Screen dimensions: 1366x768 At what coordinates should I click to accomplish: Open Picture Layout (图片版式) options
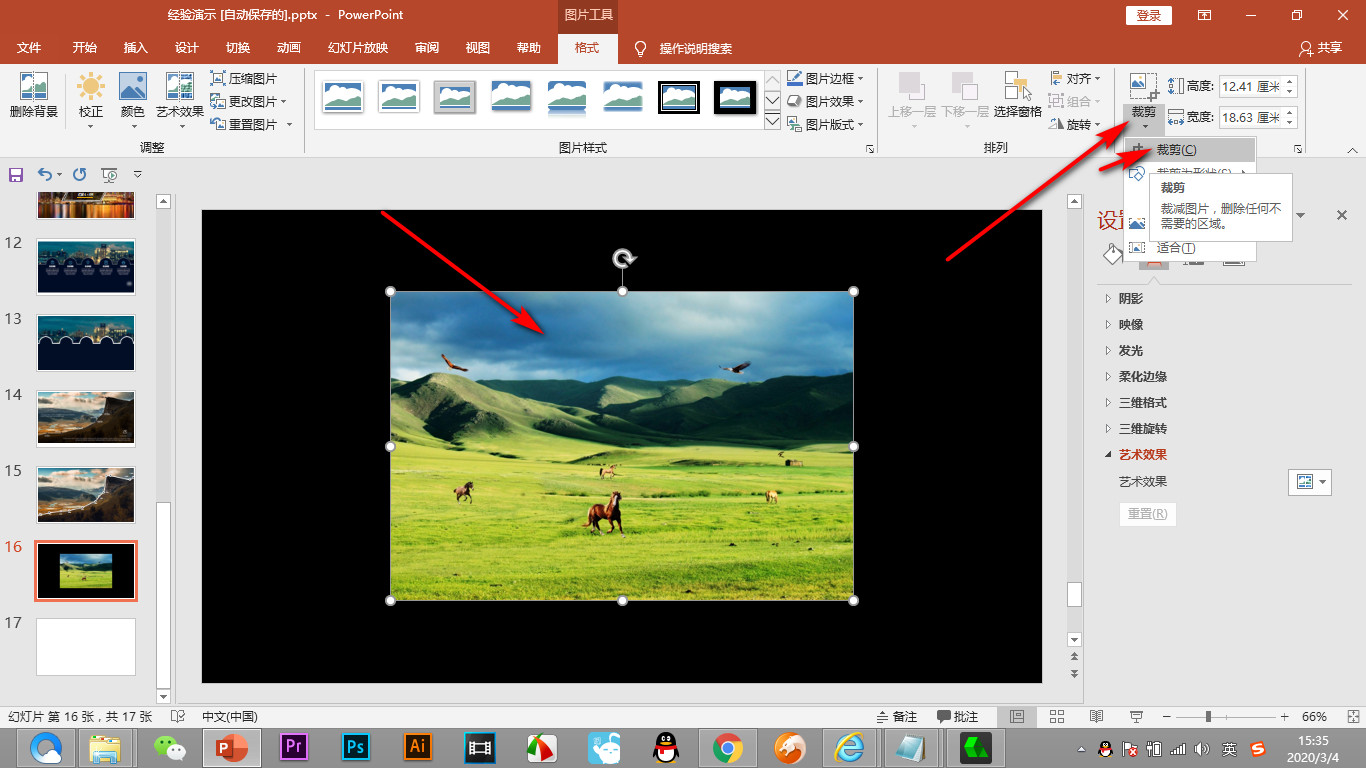pyautogui.click(x=826, y=124)
